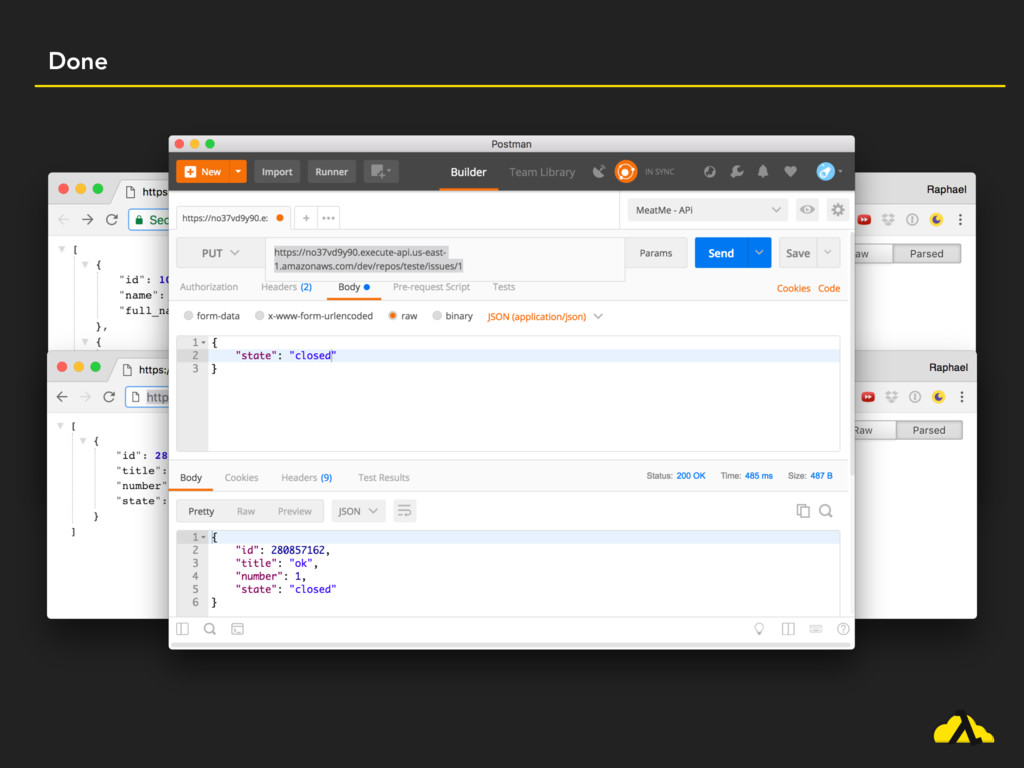Screen dimensions: 1024x768
Task: Open the response JSON format dropdown
Action: click(x=358, y=511)
